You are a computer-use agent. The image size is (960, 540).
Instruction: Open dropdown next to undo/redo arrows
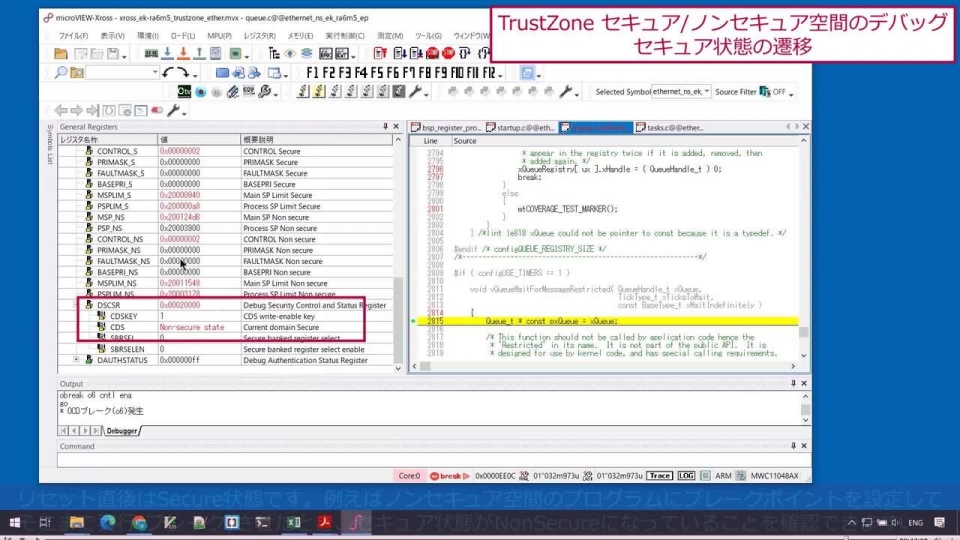[x=195, y=75]
